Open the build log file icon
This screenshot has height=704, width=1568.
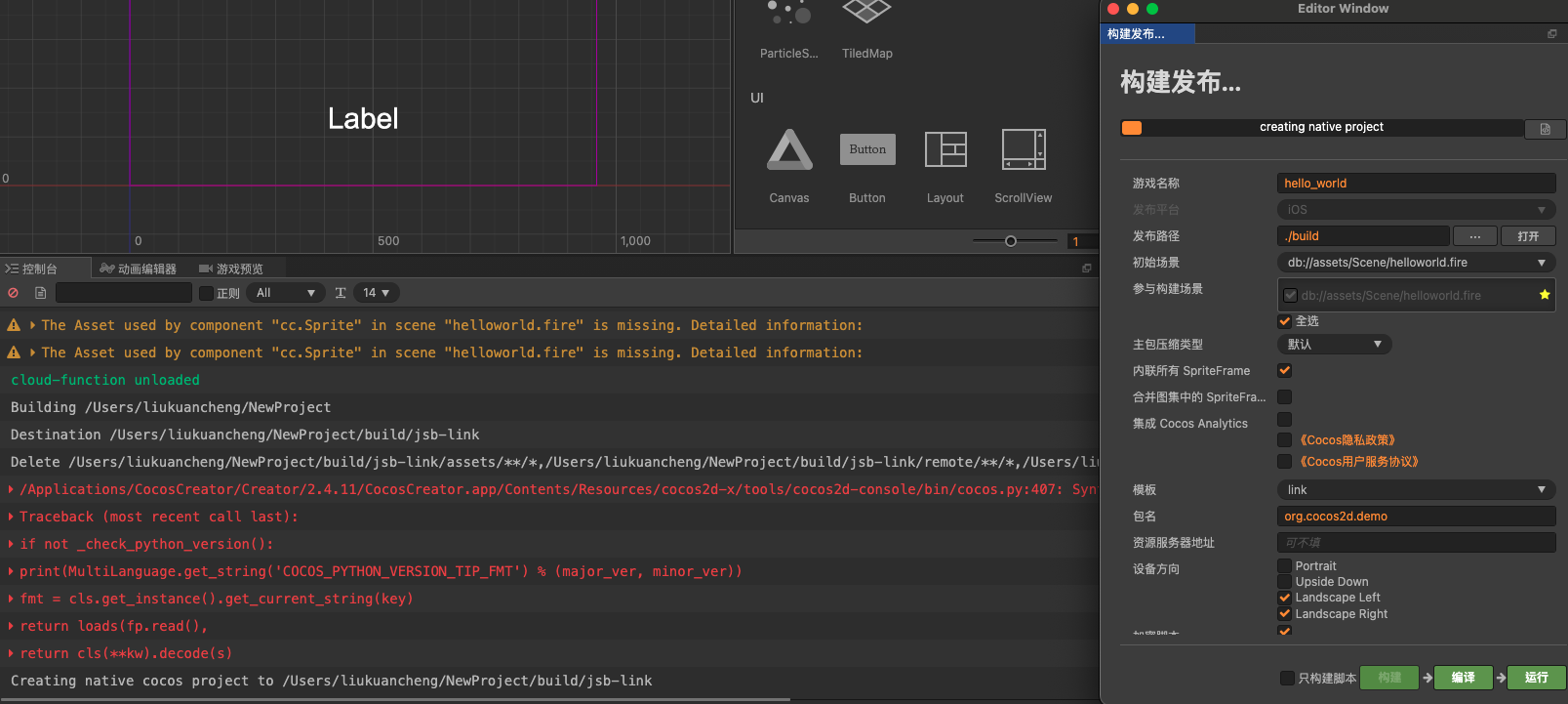(1545, 129)
